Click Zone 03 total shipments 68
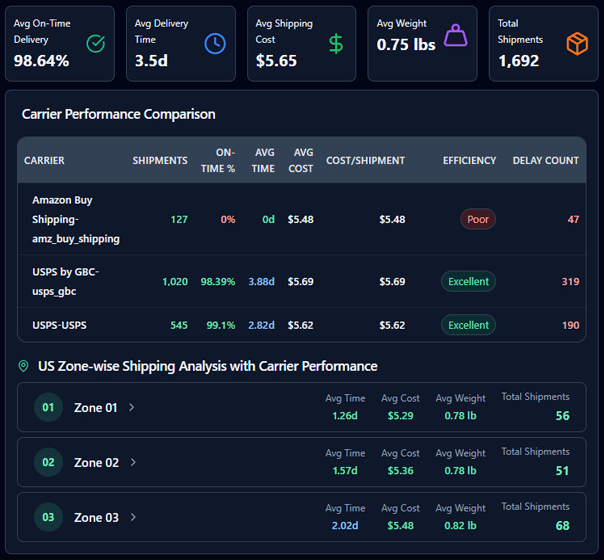Viewport: 604px width, 560px height. [x=562, y=526]
